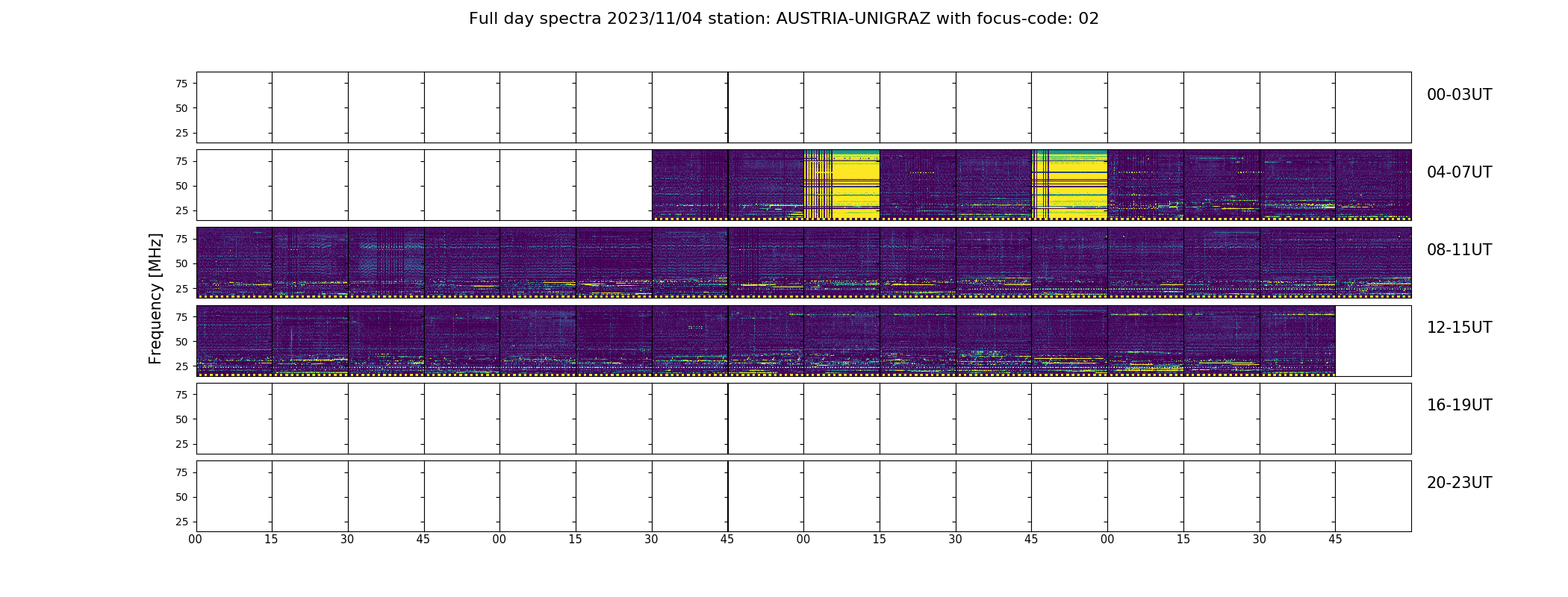Click the last spectrogram segment of the 08-11UT row
The height and width of the screenshot is (597, 1568).
pyautogui.click(x=1373, y=263)
